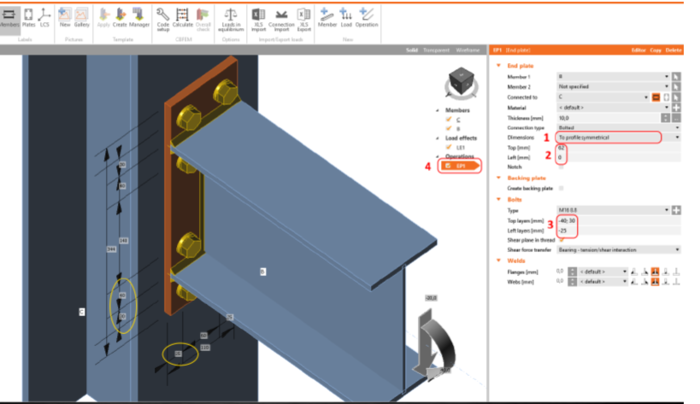700x404 pixels.
Task: Switch to Transparent view mode
Action: pos(436,50)
